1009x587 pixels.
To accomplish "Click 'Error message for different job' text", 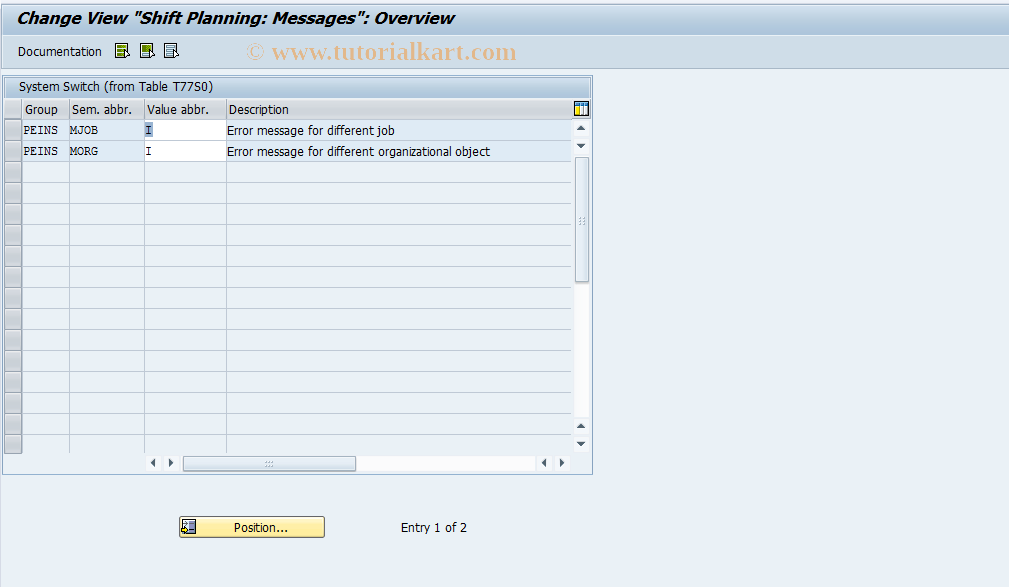I will (x=311, y=131).
